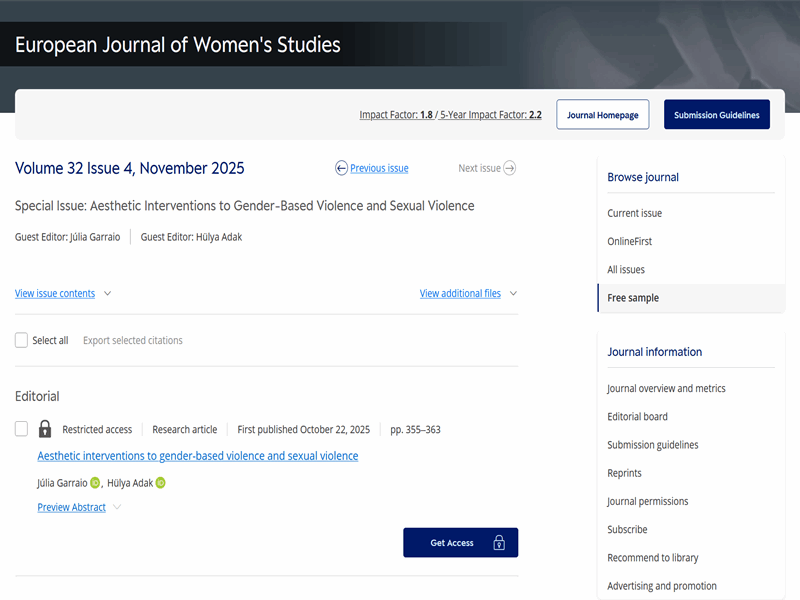Click lock icon on Get Access button
This screenshot has height=600, width=800.
(499, 543)
